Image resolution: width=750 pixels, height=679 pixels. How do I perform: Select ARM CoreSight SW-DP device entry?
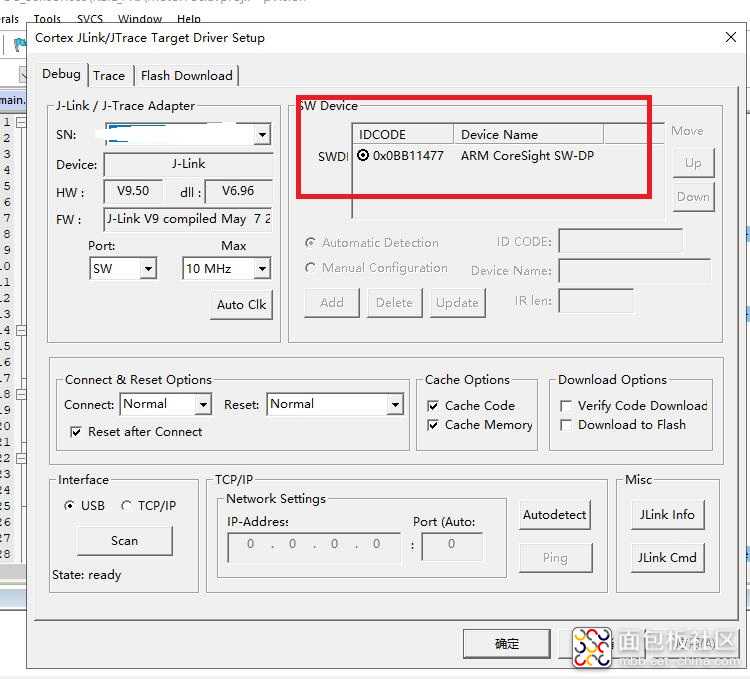tap(527, 155)
